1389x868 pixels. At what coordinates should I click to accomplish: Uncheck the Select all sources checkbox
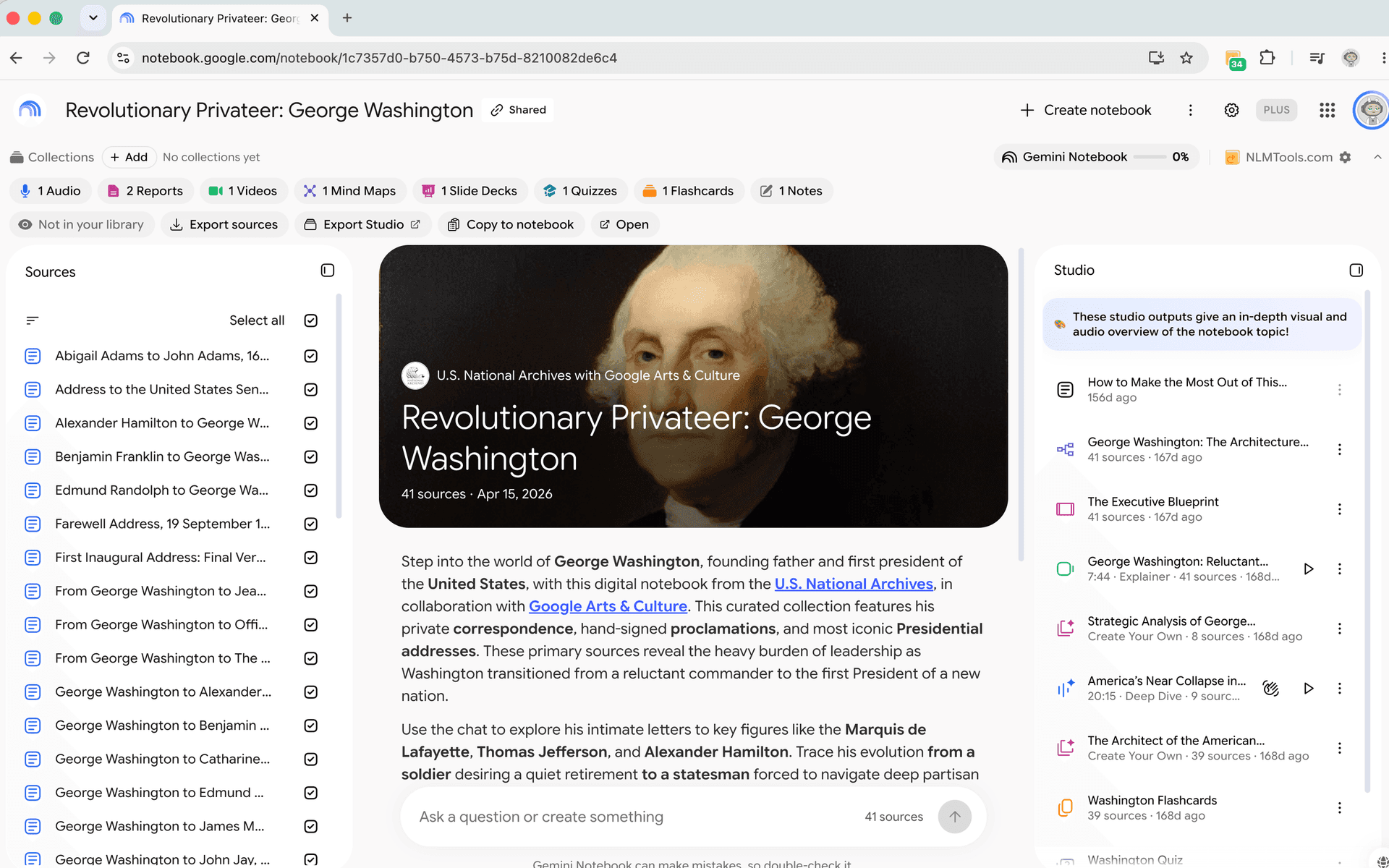(311, 320)
